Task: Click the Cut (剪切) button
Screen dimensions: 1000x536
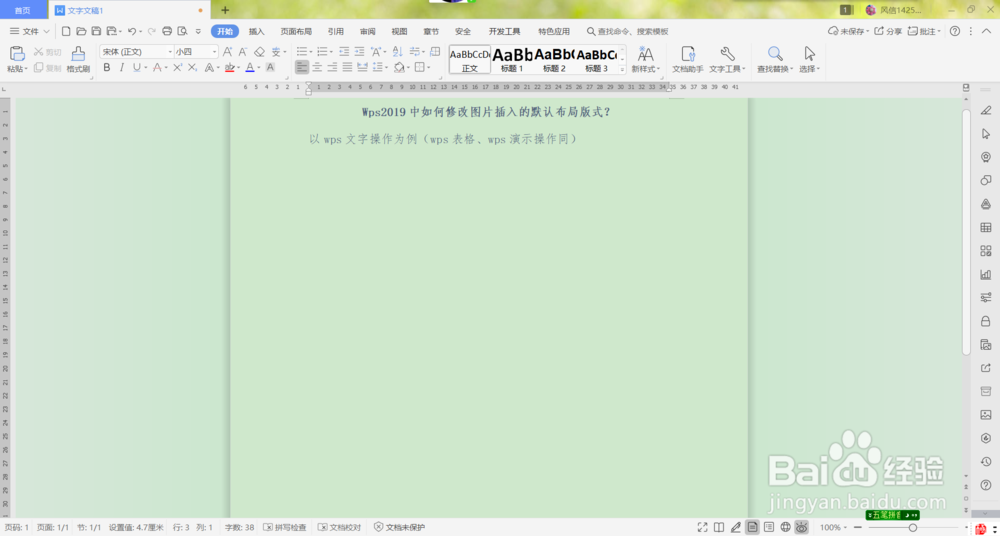Action: point(47,52)
